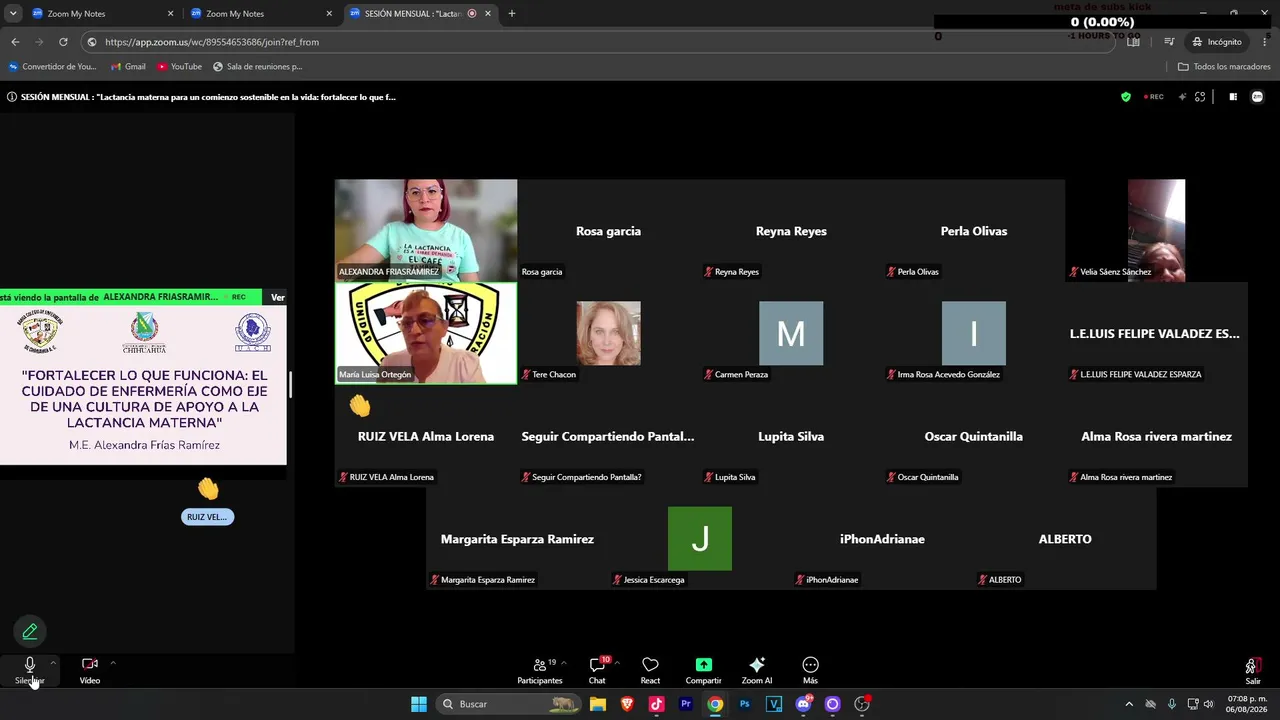Open the tab search dropdown in Chrome
This screenshot has height=720, width=1280.
(x=13, y=14)
